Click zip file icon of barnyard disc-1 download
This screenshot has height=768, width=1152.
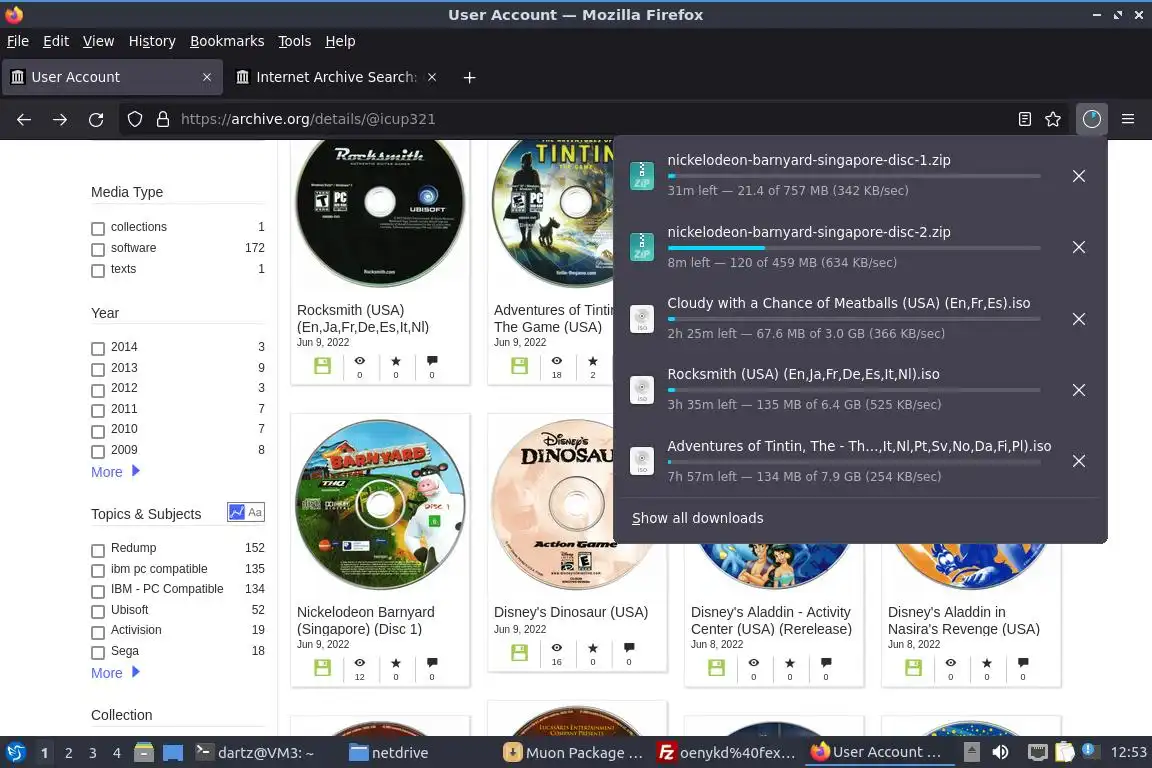coord(642,176)
